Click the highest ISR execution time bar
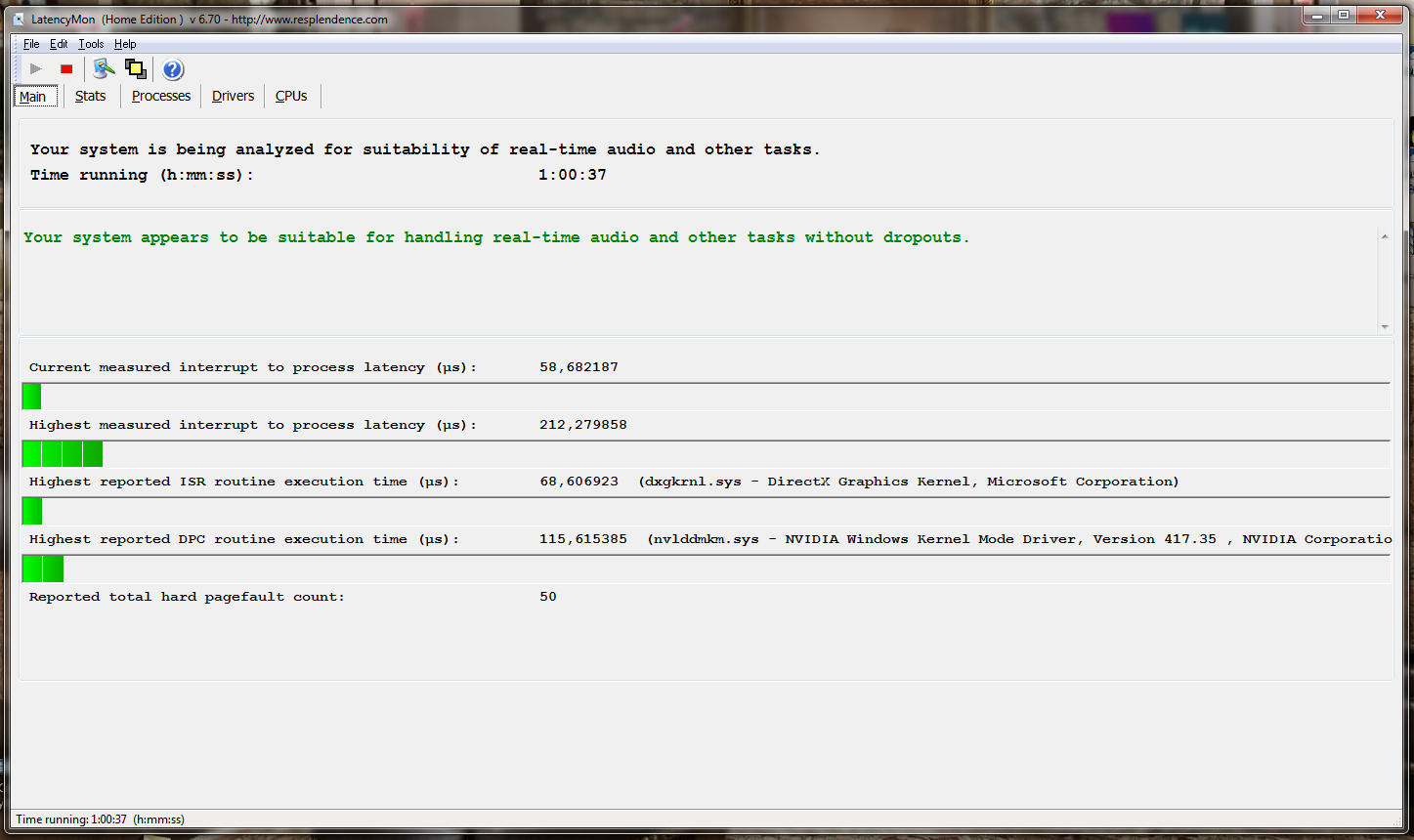Image resolution: width=1414 pixels, height=840 pixels. pos(32,511)
